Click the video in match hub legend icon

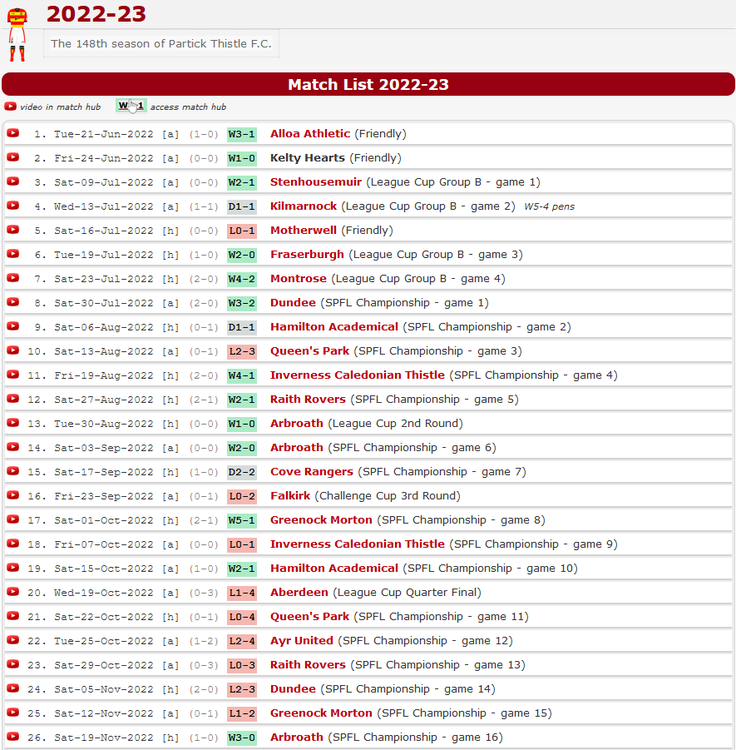tap(10, 106)
